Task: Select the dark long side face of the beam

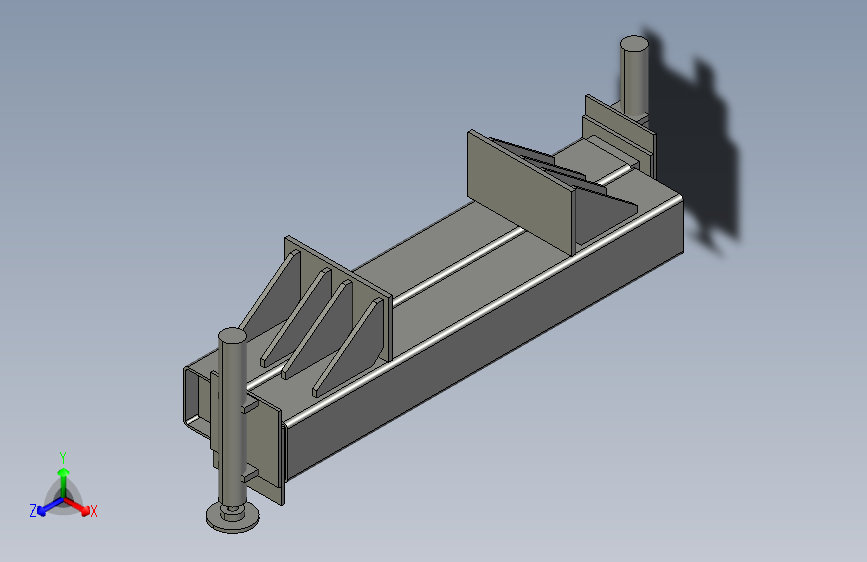Action: (487, 337)
